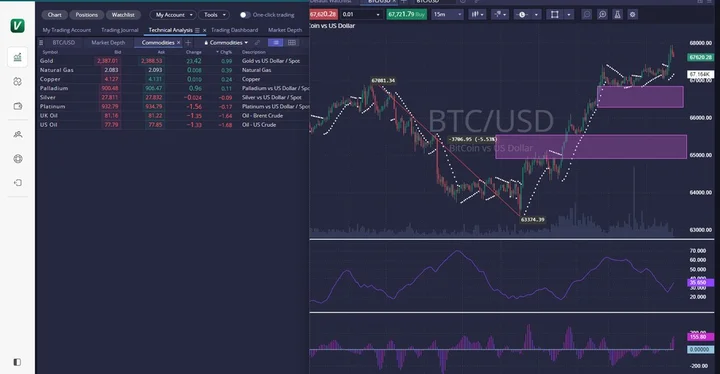Image resolution: width=720 pixels, height=374 pixels.
Task: Click the red Sell price button
Action: tap(323, 14)
